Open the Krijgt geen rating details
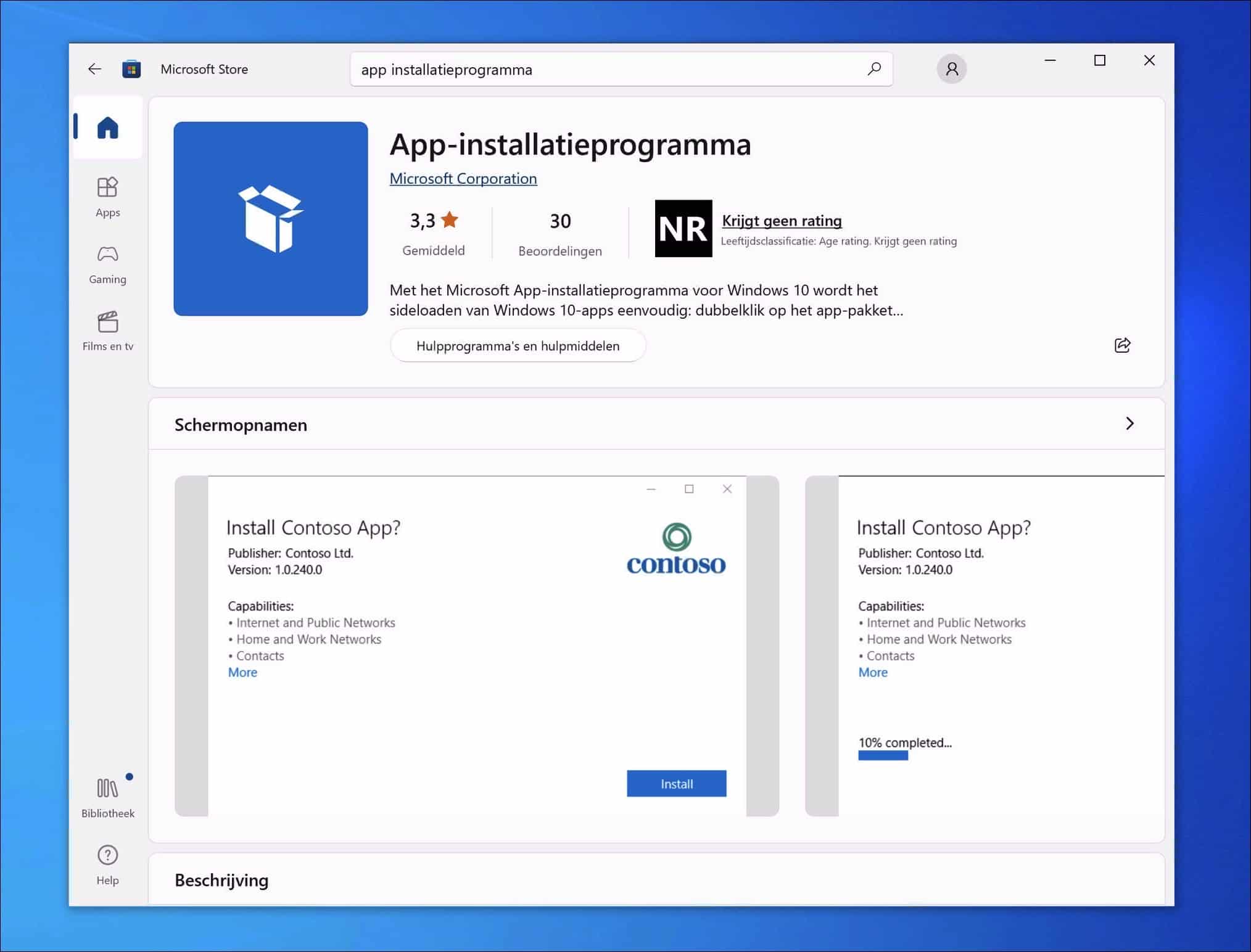 [x=780, y=221]
